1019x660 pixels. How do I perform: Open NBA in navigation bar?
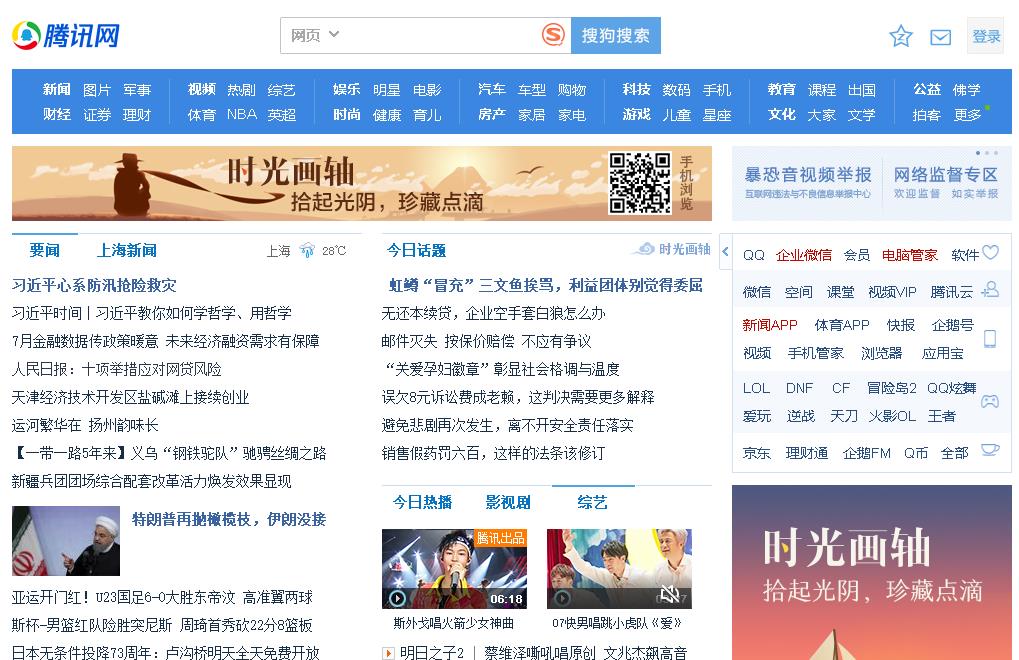point(242,114)
